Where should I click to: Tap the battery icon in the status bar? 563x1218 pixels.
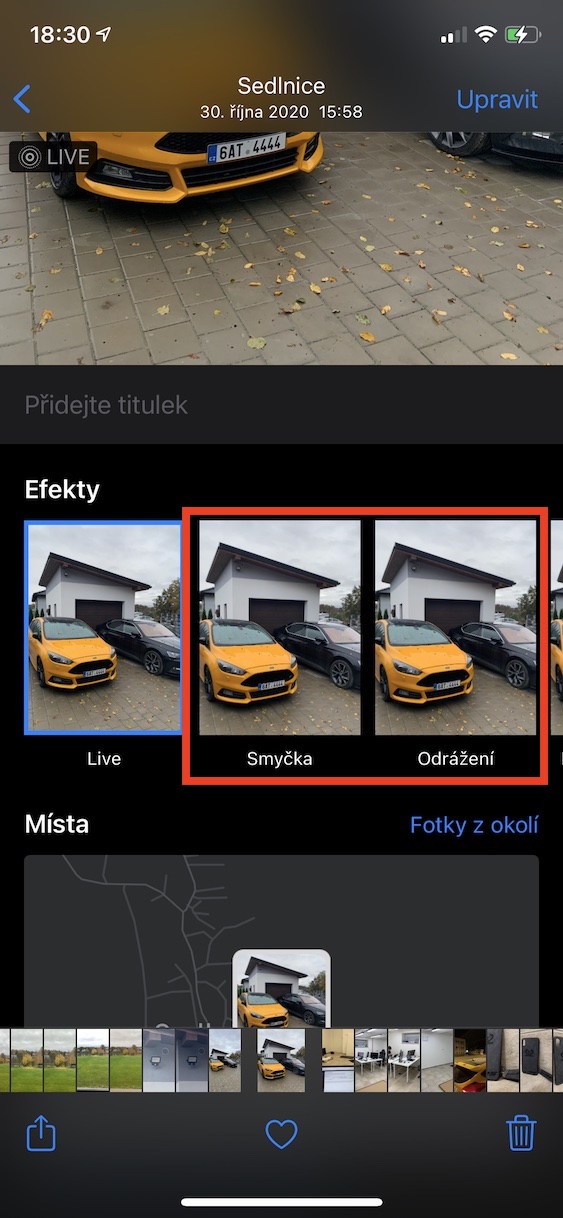tap(522, 36)
